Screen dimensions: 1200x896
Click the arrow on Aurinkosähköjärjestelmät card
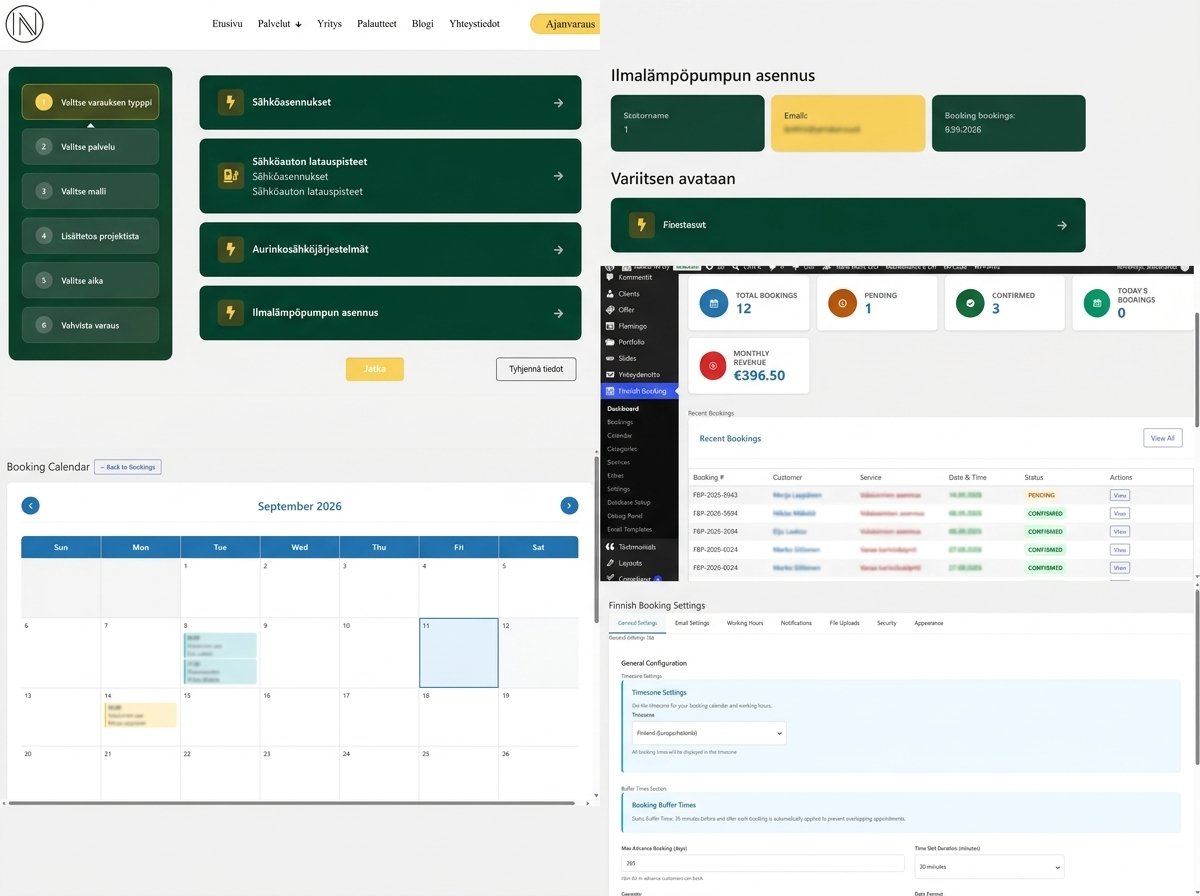(558, 250)
